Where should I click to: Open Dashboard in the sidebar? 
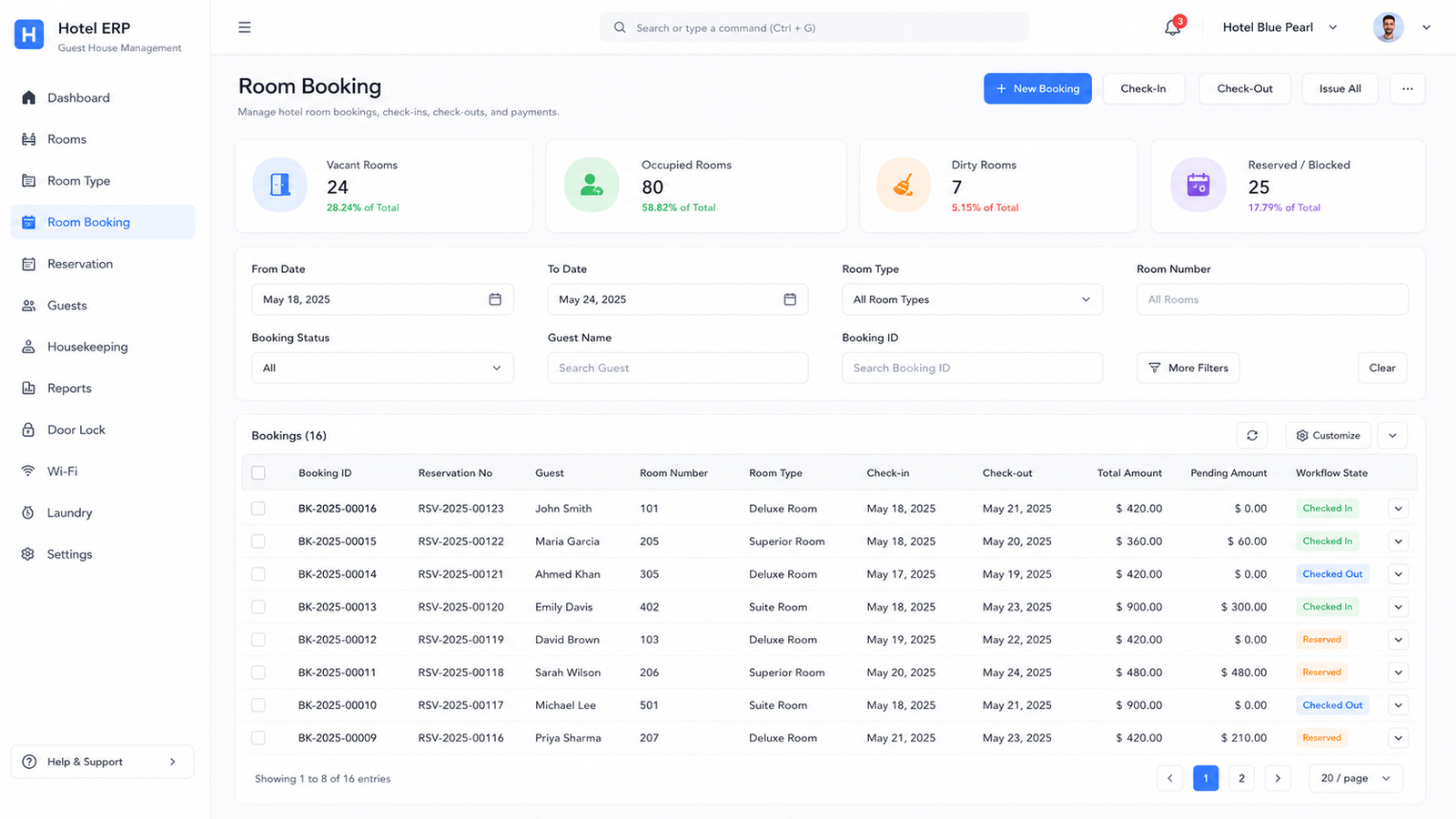103,97
